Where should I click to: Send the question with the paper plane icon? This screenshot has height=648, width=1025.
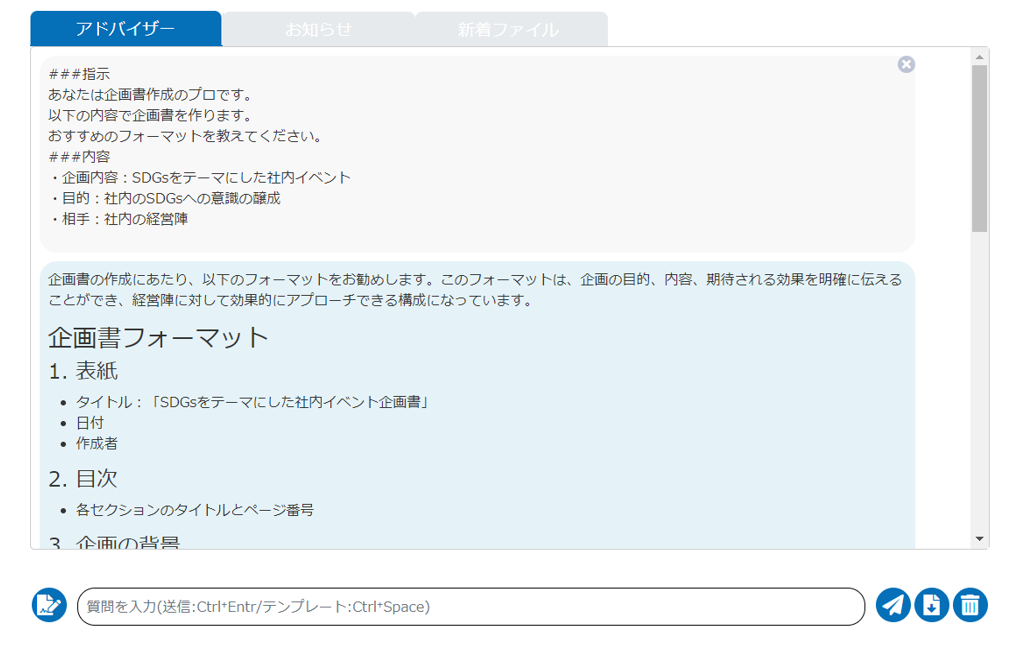pos(893,605)
